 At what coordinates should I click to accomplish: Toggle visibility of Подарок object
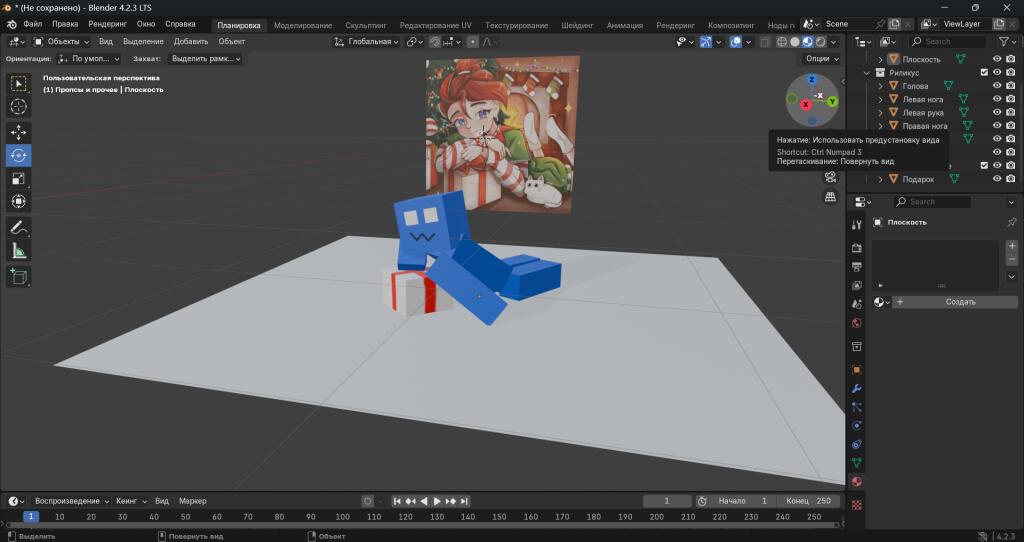(997, 179)
